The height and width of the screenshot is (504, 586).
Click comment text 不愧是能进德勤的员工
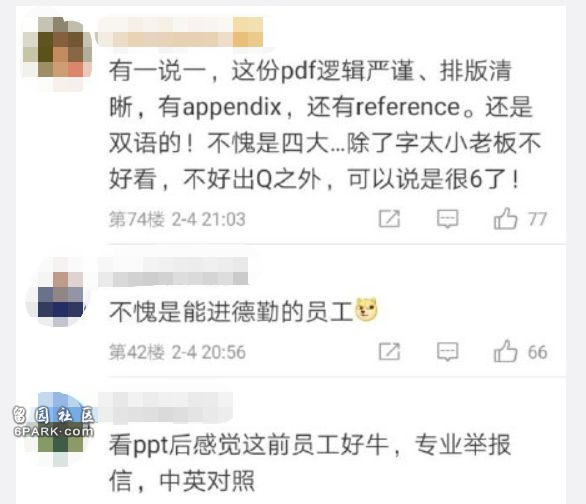coord(231,311)
